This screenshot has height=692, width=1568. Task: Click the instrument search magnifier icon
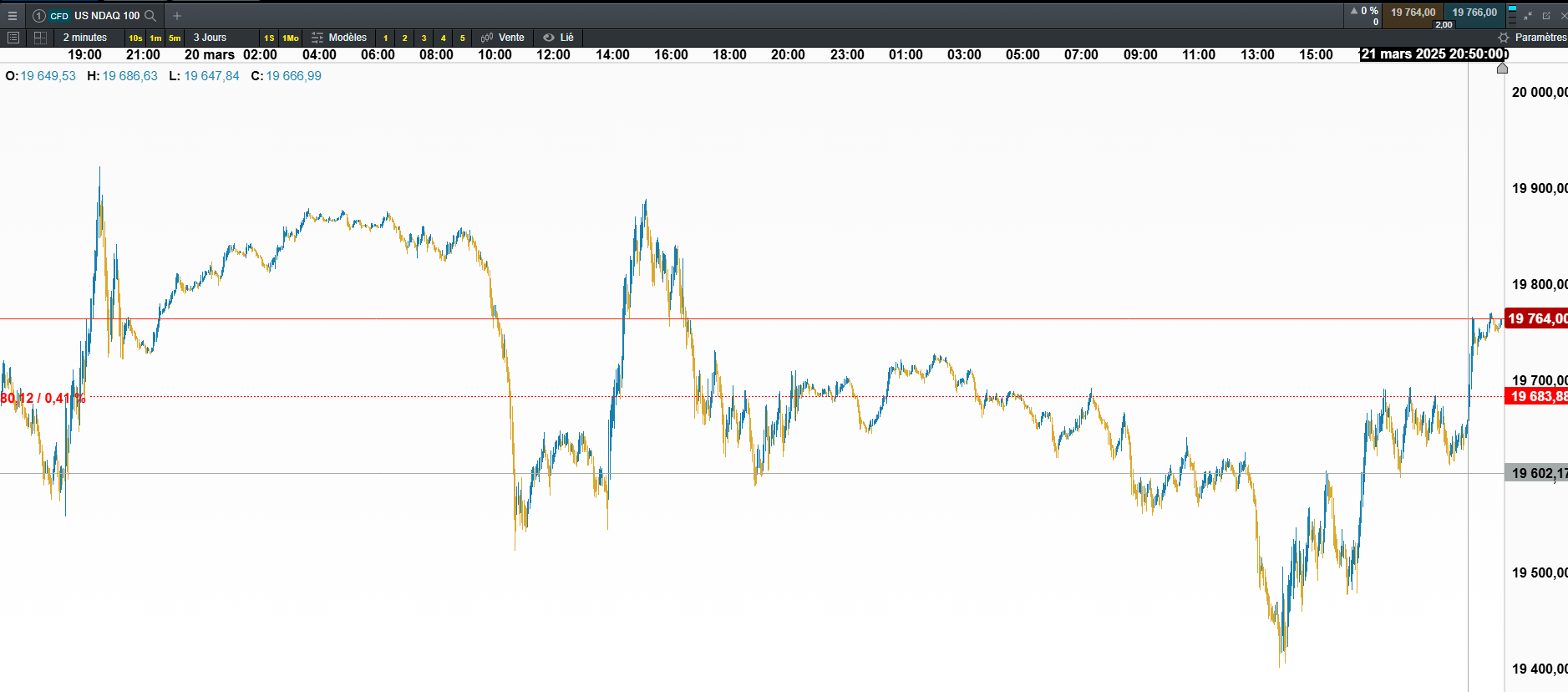tap(150, 16)
